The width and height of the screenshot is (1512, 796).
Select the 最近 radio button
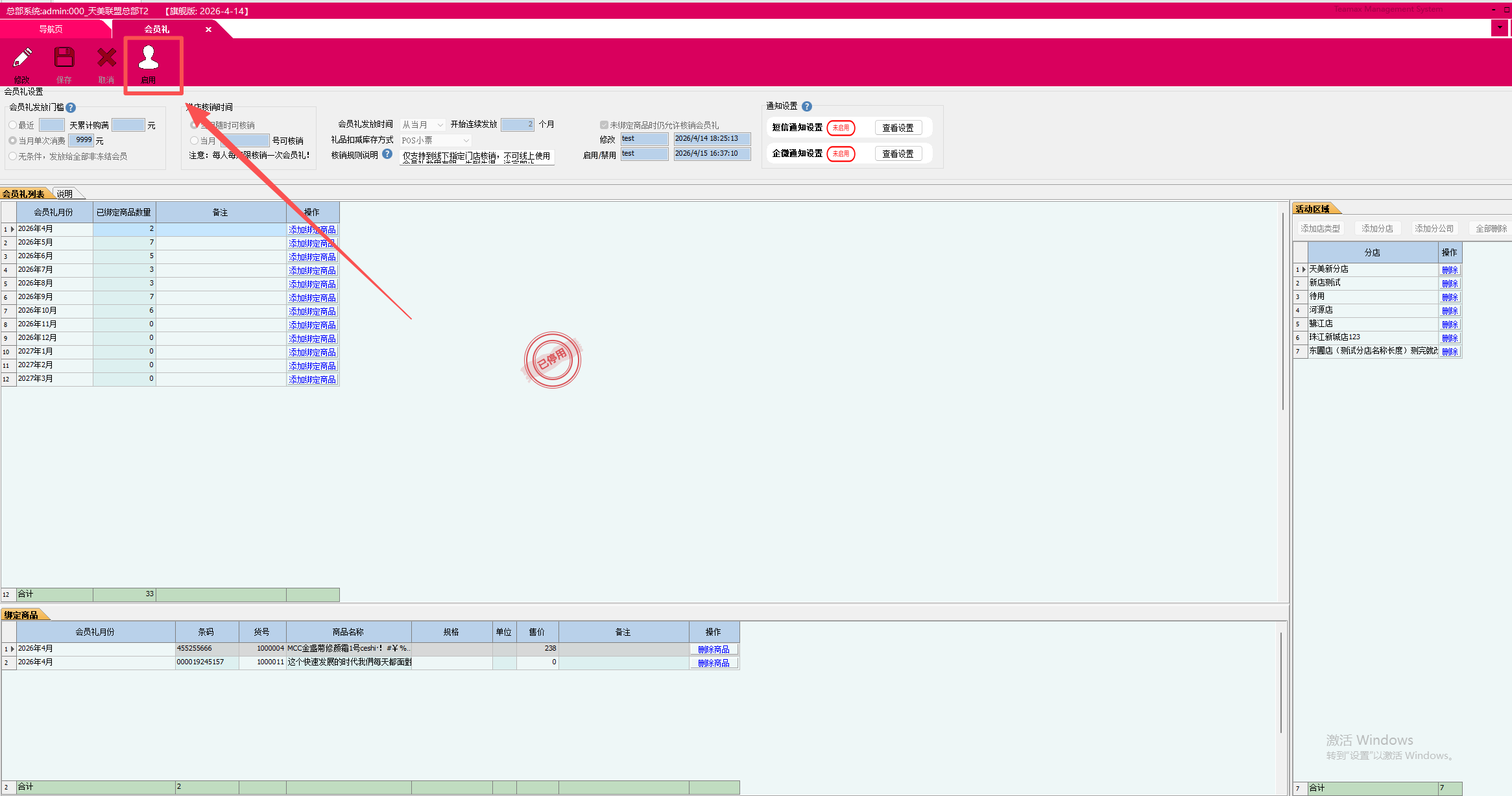coord(13,125)
